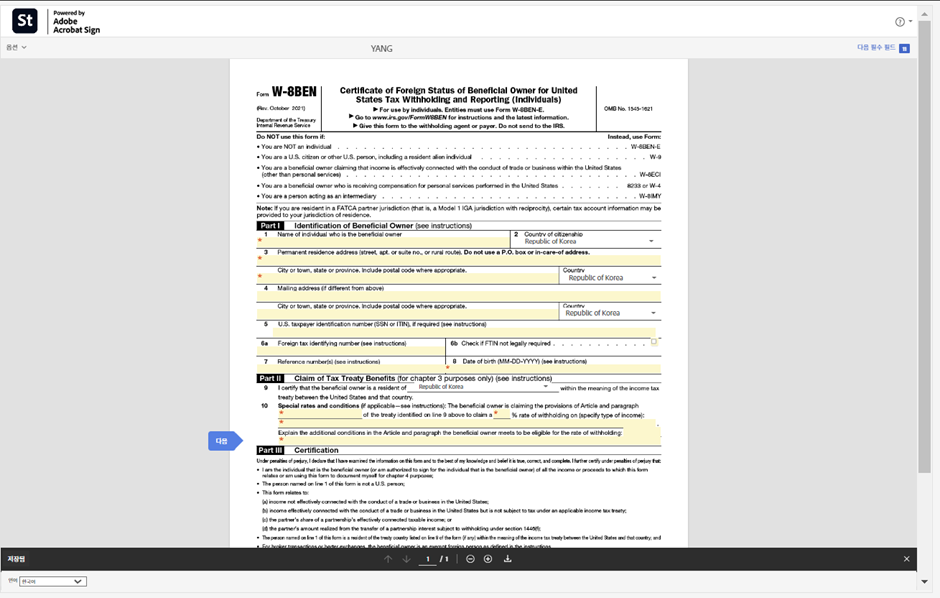The image size is (940, 598).
Task: Click U.S. taxpayer identification number field
Action: [464, 333]
